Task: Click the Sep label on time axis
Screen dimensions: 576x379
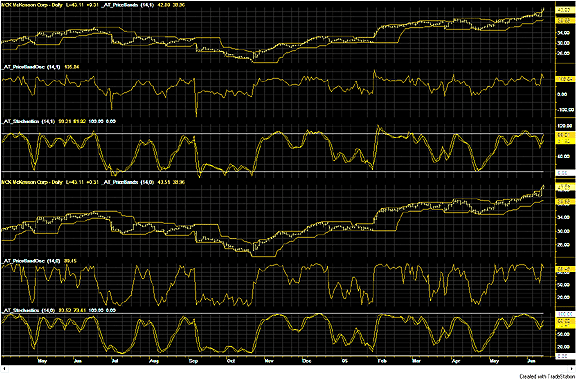Action: click(193, 361)
